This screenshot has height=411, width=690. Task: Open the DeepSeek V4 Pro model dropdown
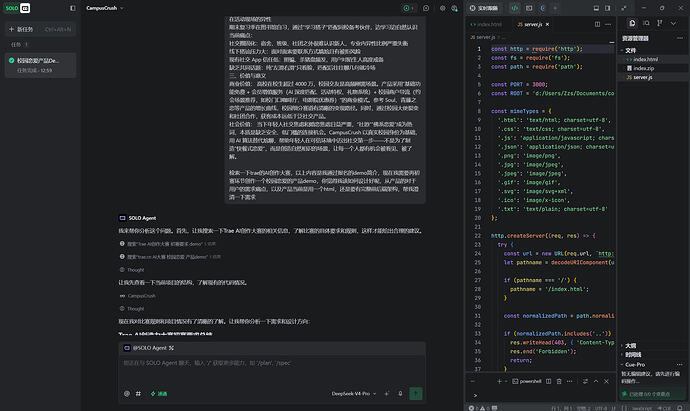coord(354,393)
